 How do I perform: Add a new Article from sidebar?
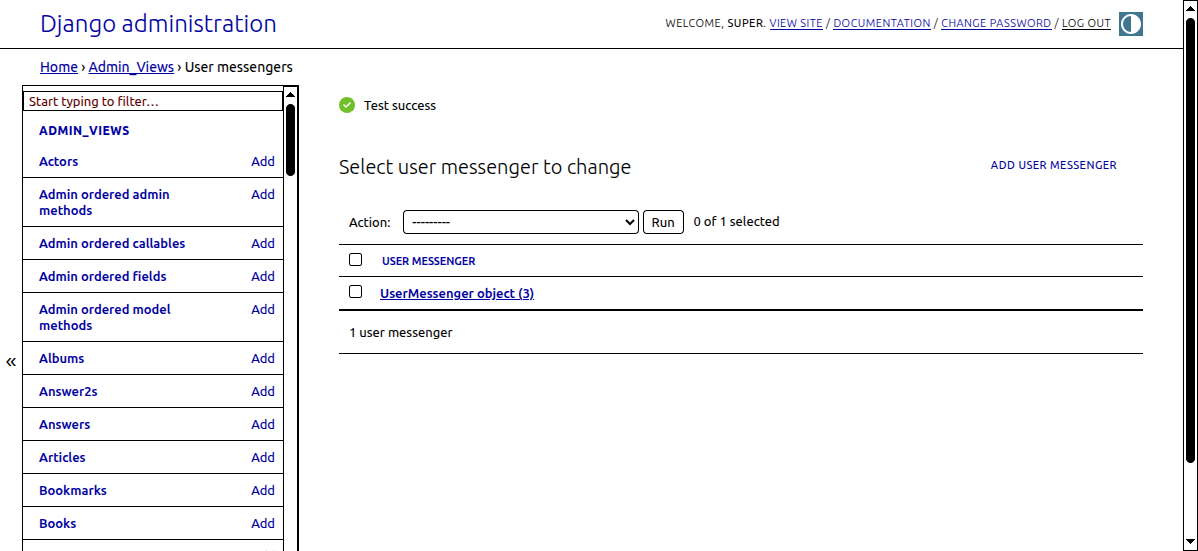click(x=263, y=457)
